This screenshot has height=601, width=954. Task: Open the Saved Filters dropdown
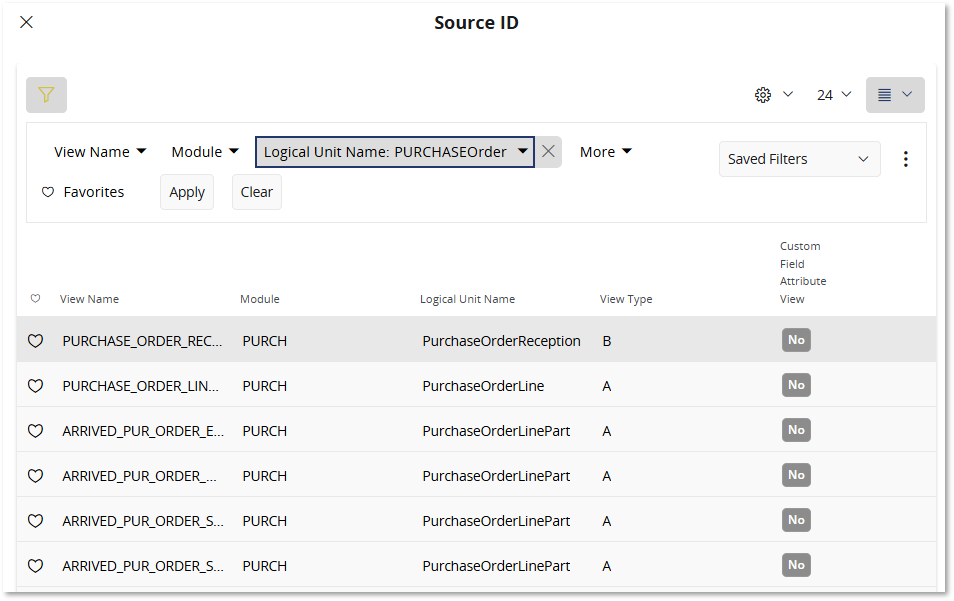tap(799, 159)
